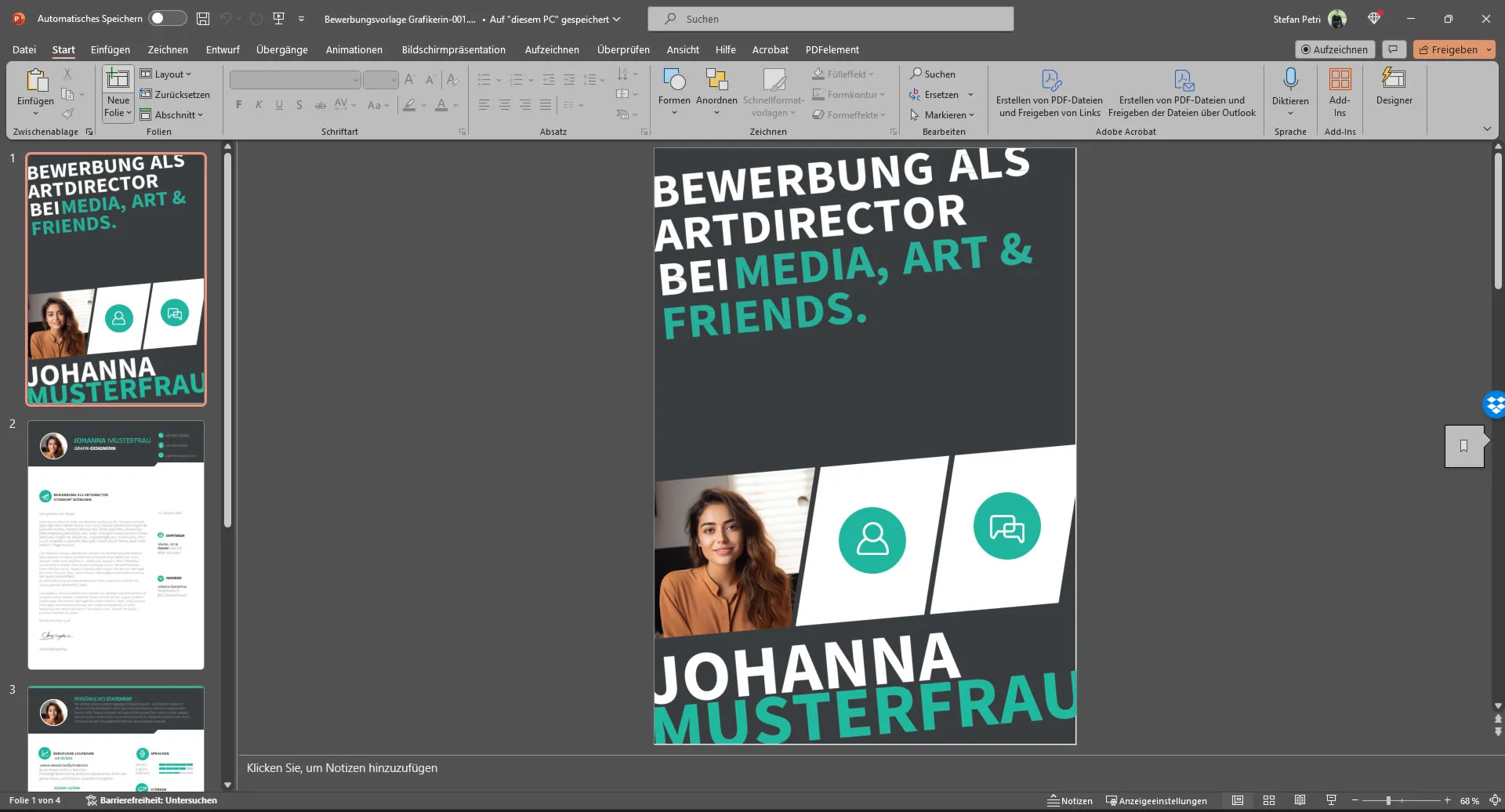1505x812 pixels.
Task: Open the Anordnen arrange menu
Action: 716,92
